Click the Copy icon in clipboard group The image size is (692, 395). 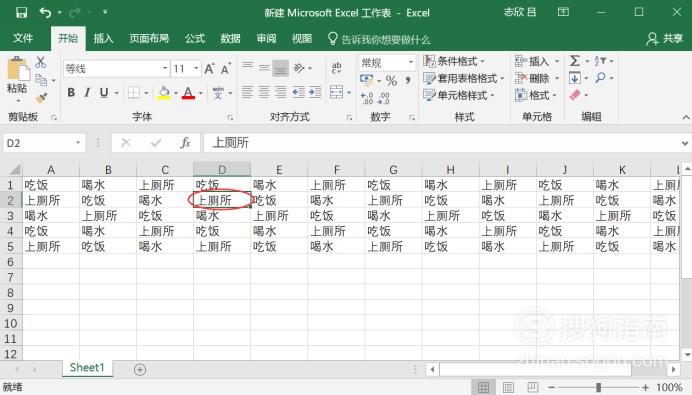[x=41, y=80]
